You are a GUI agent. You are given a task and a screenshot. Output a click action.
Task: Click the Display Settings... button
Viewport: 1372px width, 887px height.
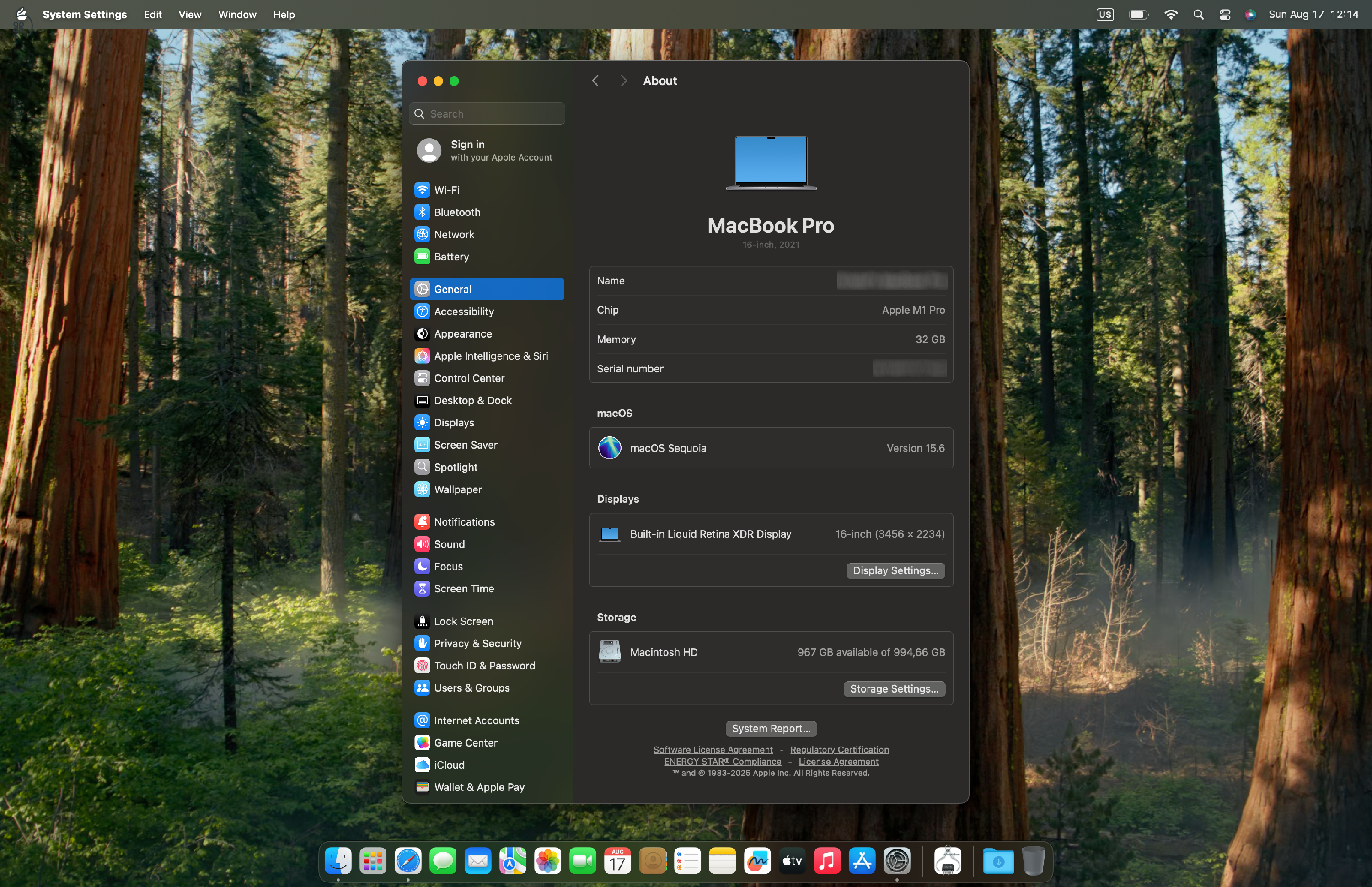click(895, 570)
